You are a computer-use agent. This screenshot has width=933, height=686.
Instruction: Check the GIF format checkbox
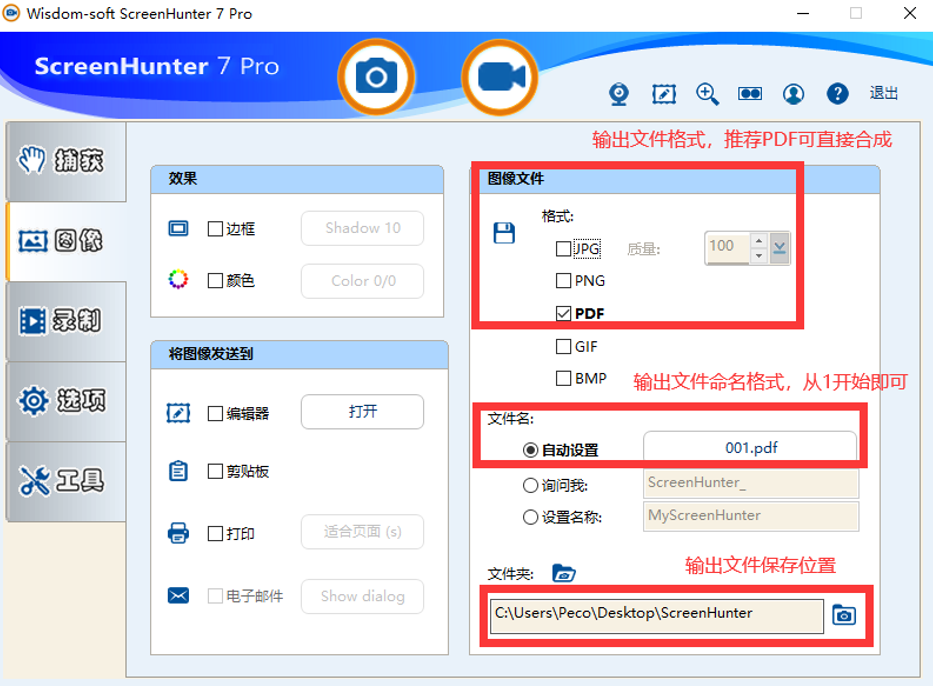coord(563,346)
